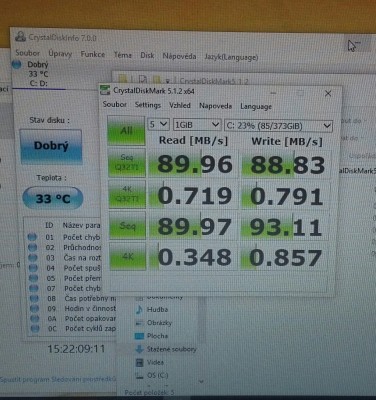The width and height of the screenshot is (376, 400).
Task: Select the SMART row text 'Hodin v činnost'
Action: pos(90,308)
